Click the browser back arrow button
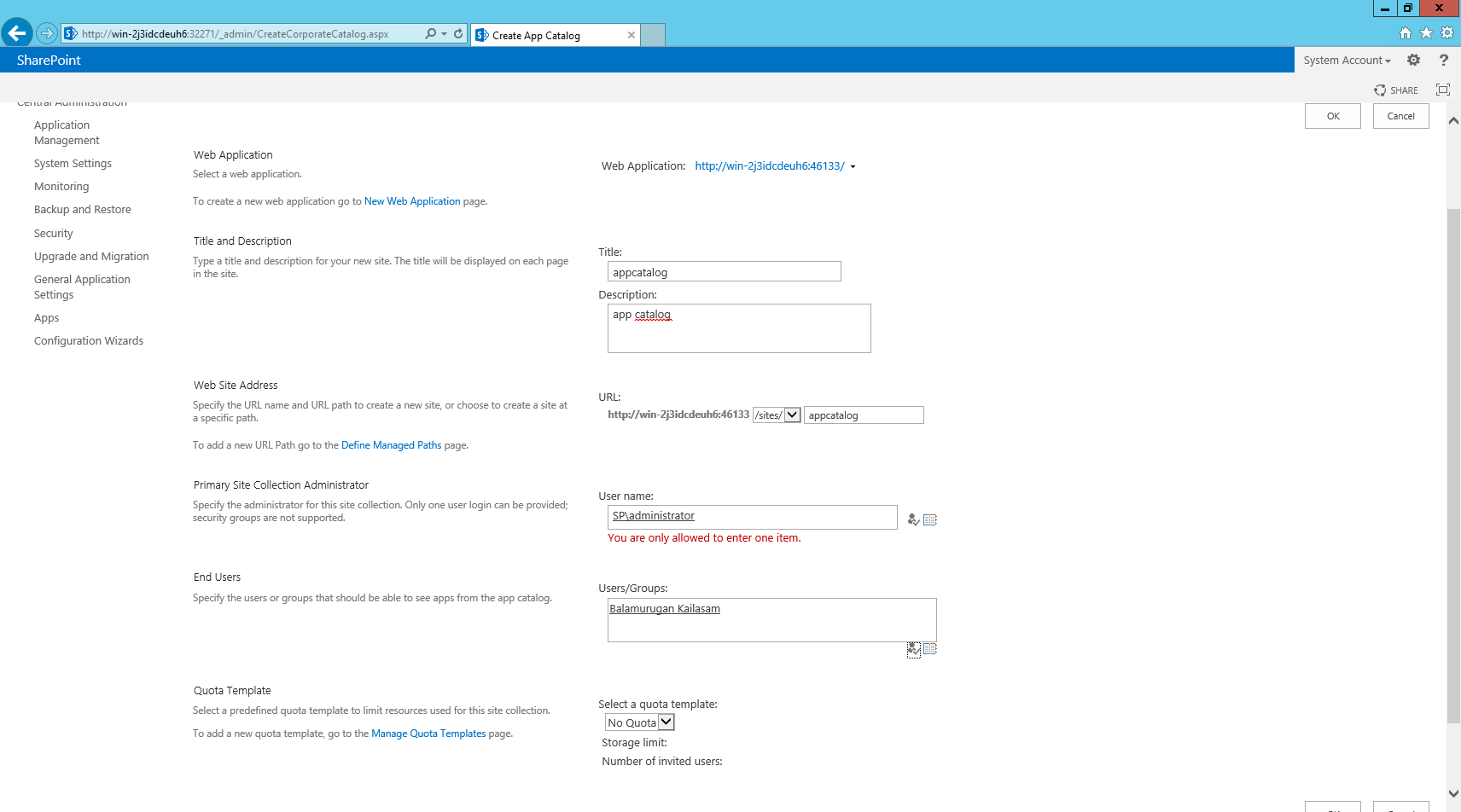1461x812 pixels. coord(16,33)
